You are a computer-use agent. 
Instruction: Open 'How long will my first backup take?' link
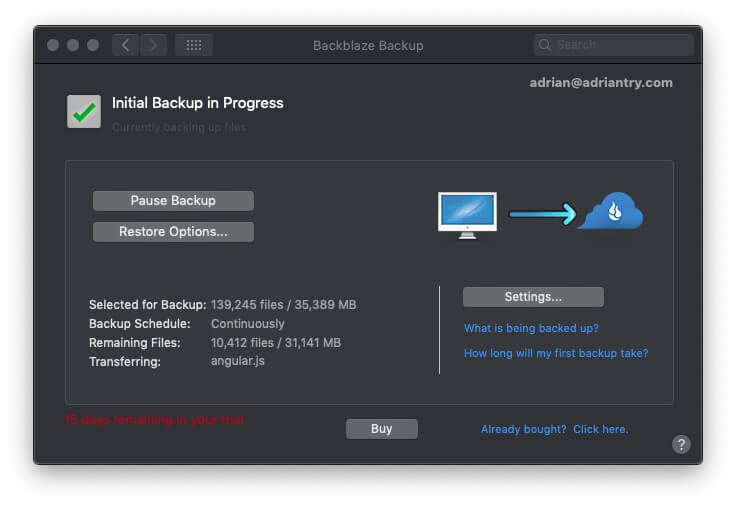tap(556, 353)
